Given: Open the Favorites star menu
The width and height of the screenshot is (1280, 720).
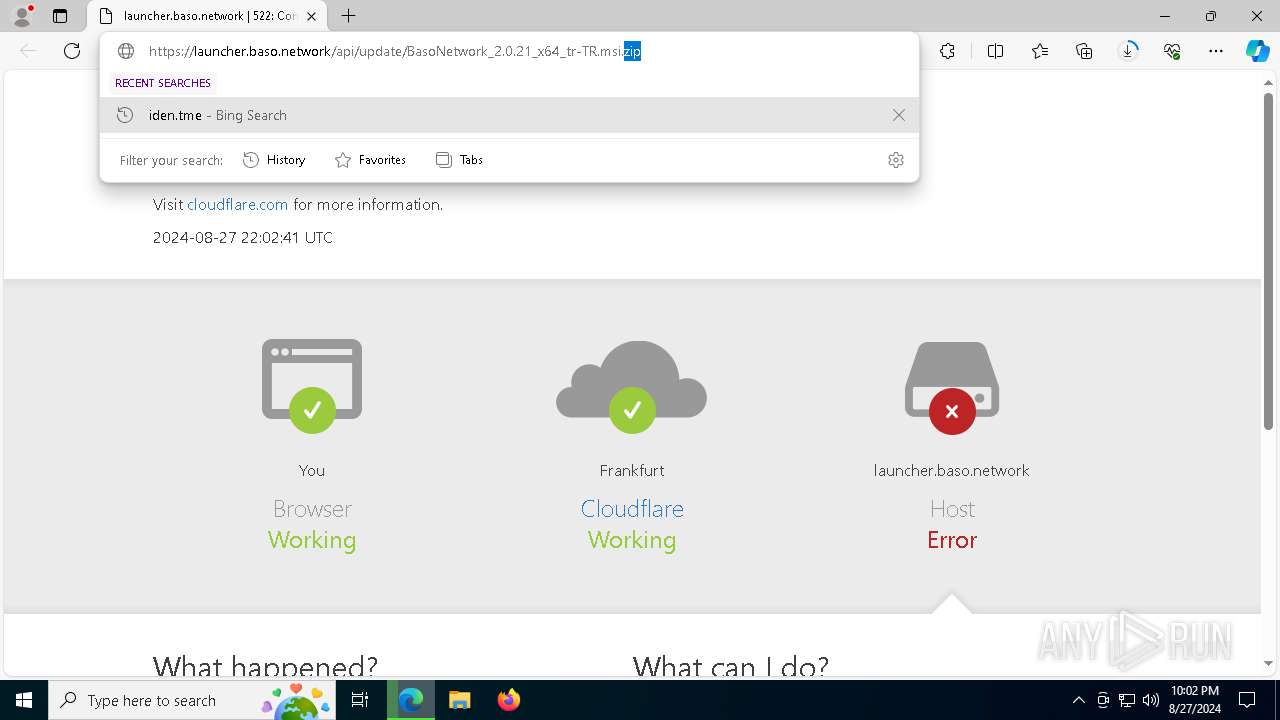Looking at the screenshot, I should (x=1040, y=51).
